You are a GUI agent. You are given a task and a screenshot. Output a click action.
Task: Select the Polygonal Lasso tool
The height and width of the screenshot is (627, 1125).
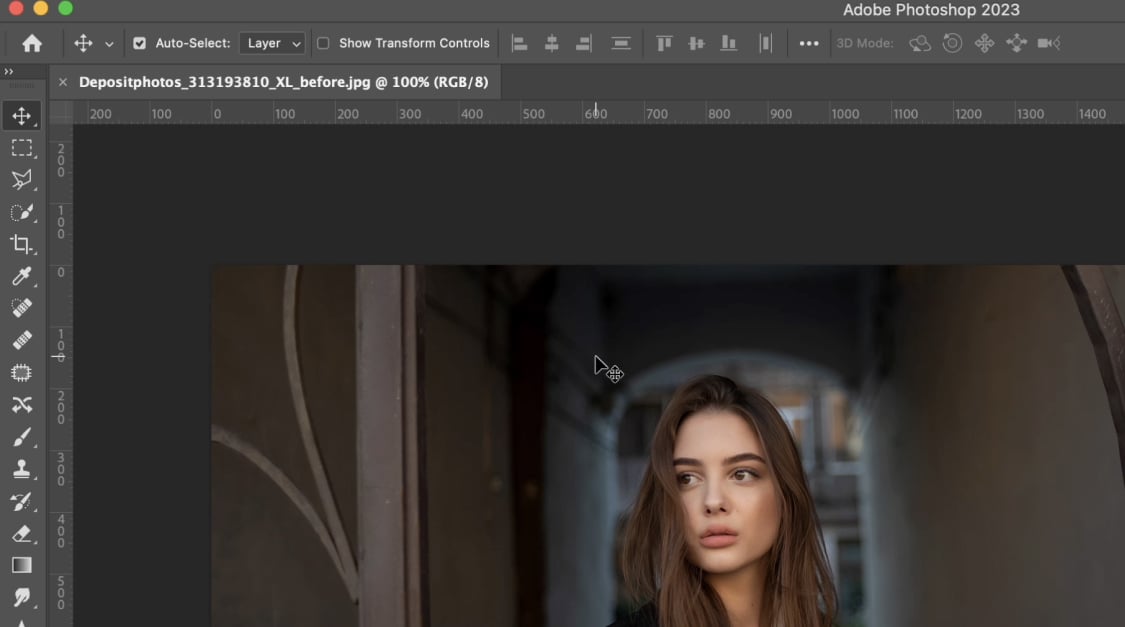pyautogui.click(x=22, y=180)
